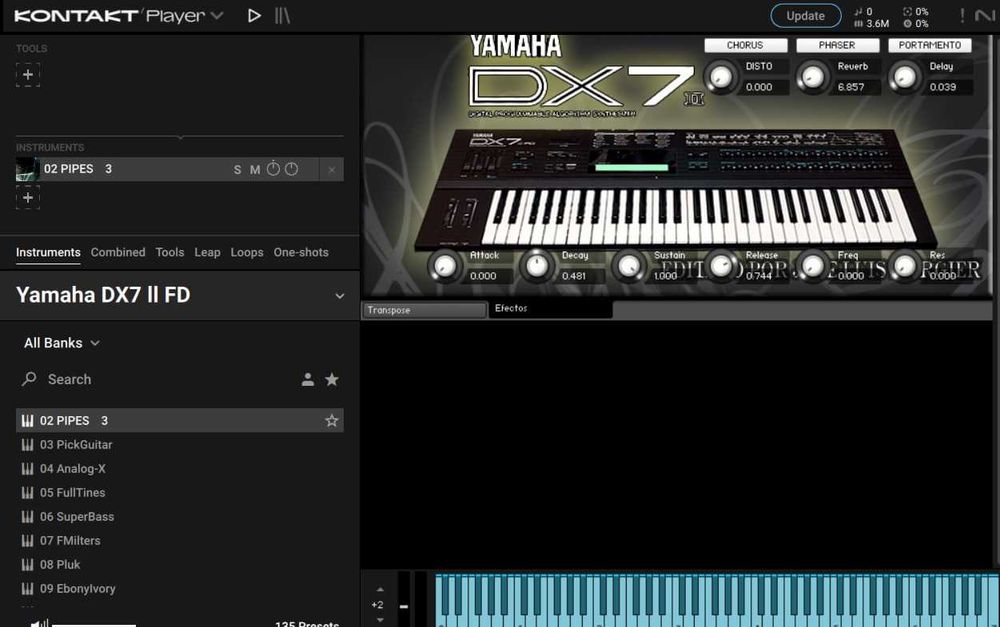
Task: Click the CPU usage percentage indicator
Action: [x=916, y=11]
